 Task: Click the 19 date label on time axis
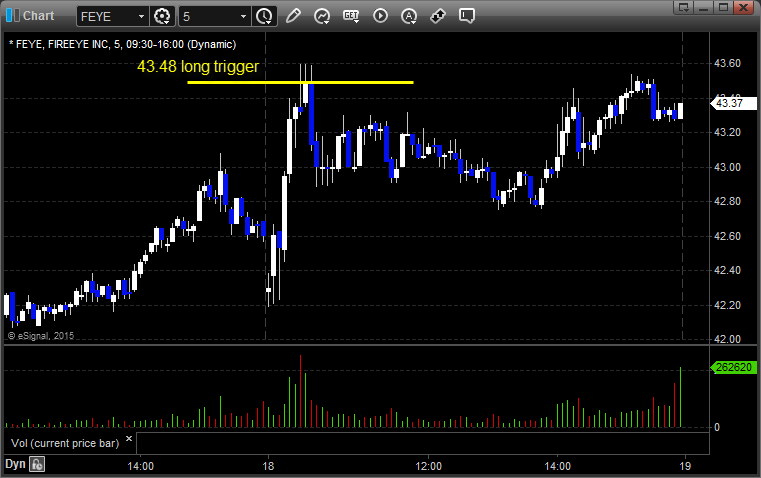(685, 466)
